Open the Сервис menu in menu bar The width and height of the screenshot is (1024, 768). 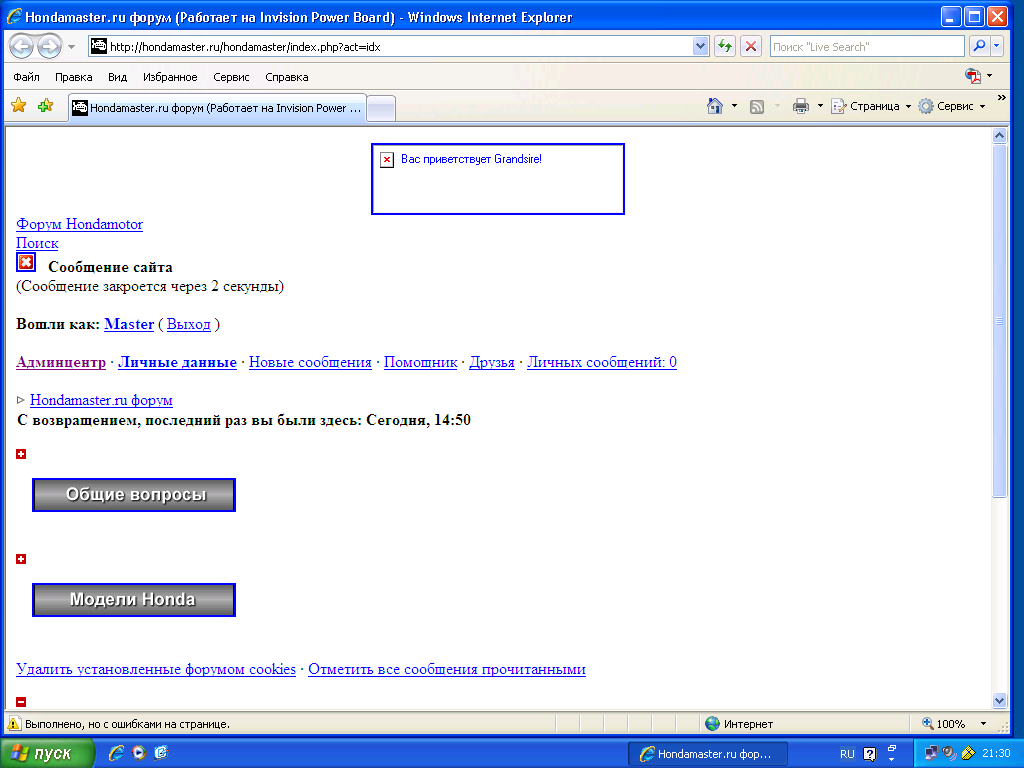231,77
